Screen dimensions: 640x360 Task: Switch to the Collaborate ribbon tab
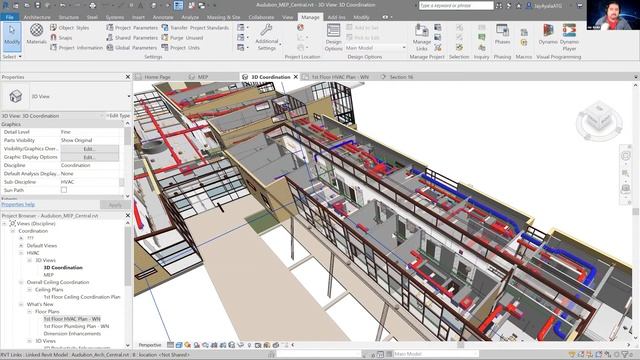pos(261,17)
